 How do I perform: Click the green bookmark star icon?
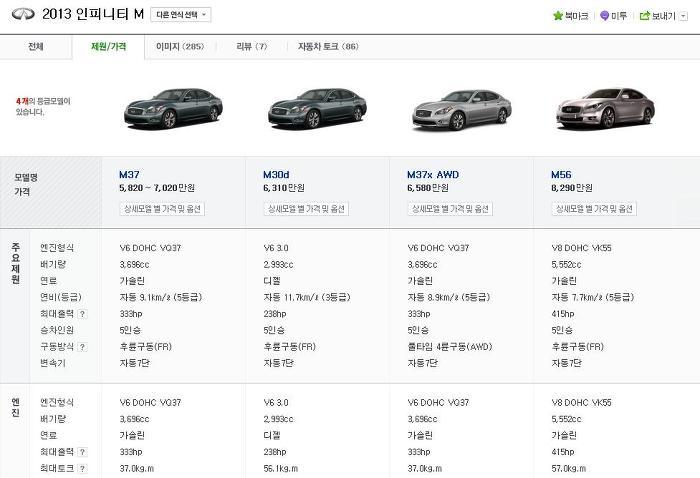pos(558,16)
